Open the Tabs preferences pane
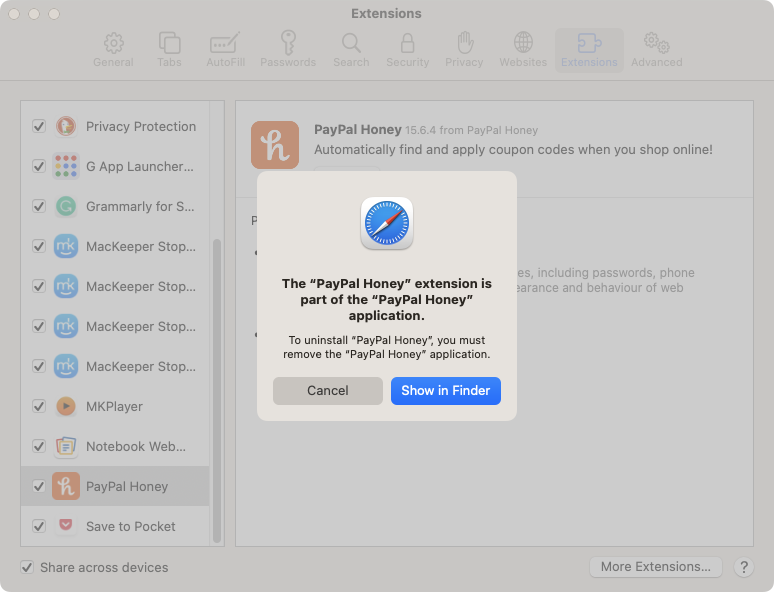Screen dimensions: 774x592 tap(169, 50)
